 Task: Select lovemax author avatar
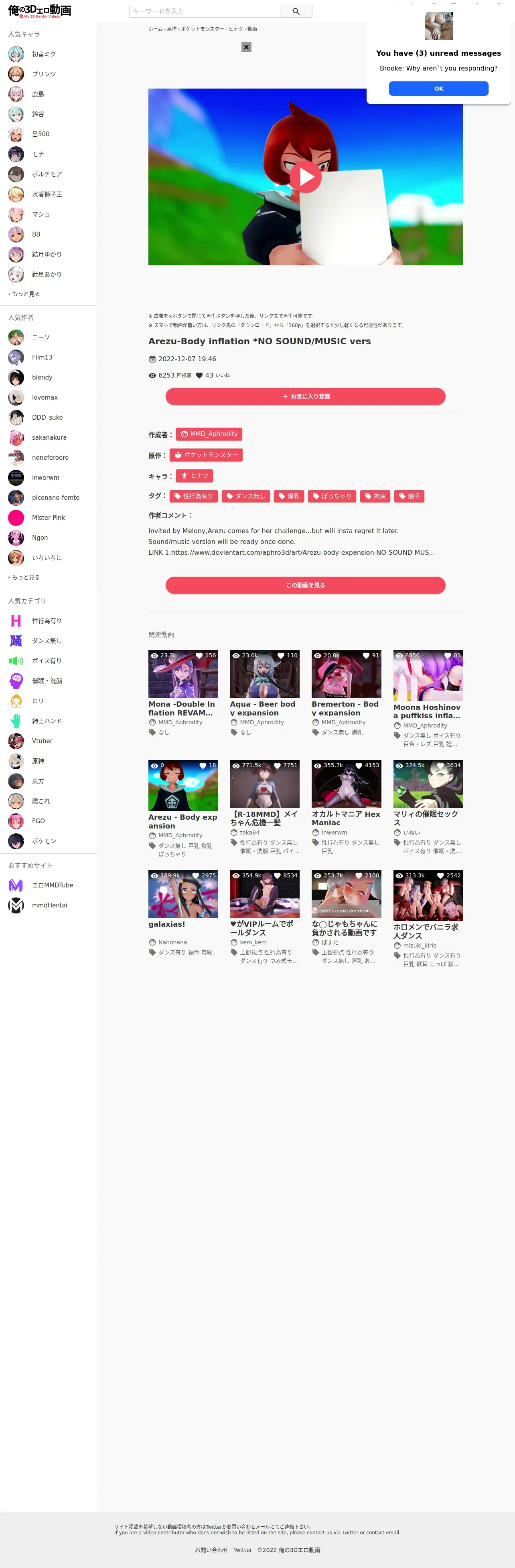coord(16,398)
